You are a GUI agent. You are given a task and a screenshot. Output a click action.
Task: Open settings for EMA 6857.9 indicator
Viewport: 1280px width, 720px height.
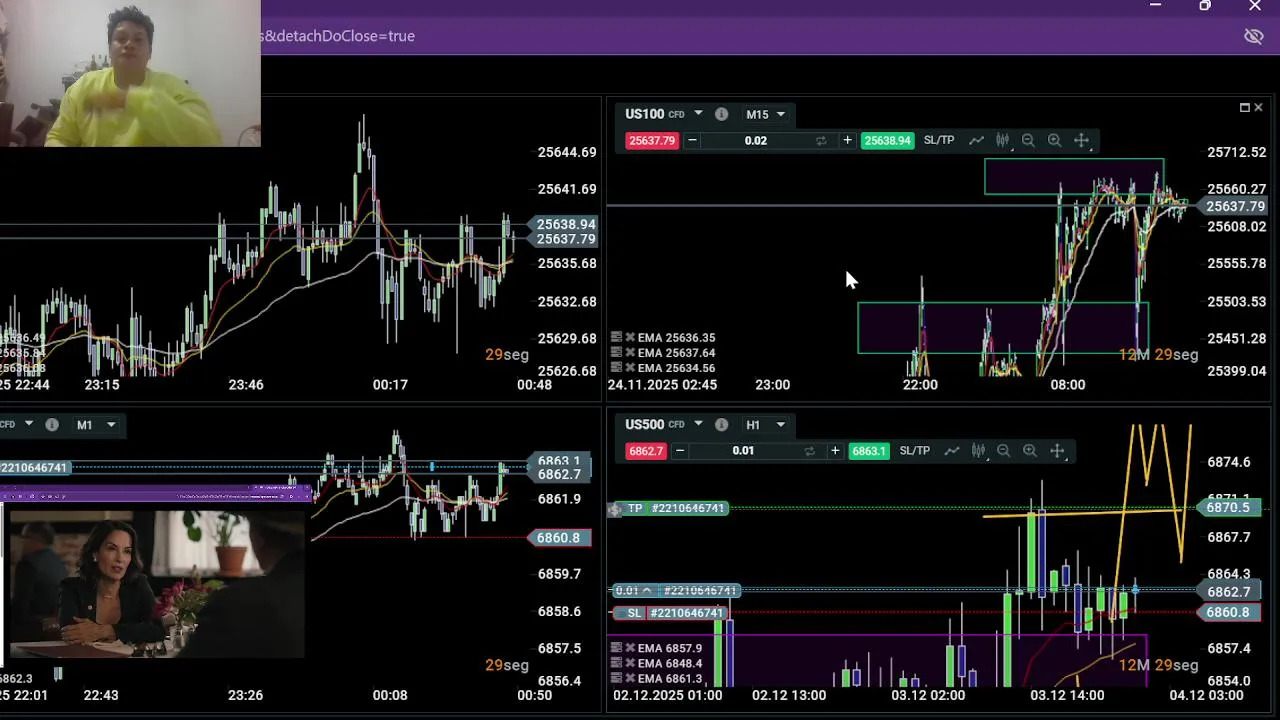[617, 648]
